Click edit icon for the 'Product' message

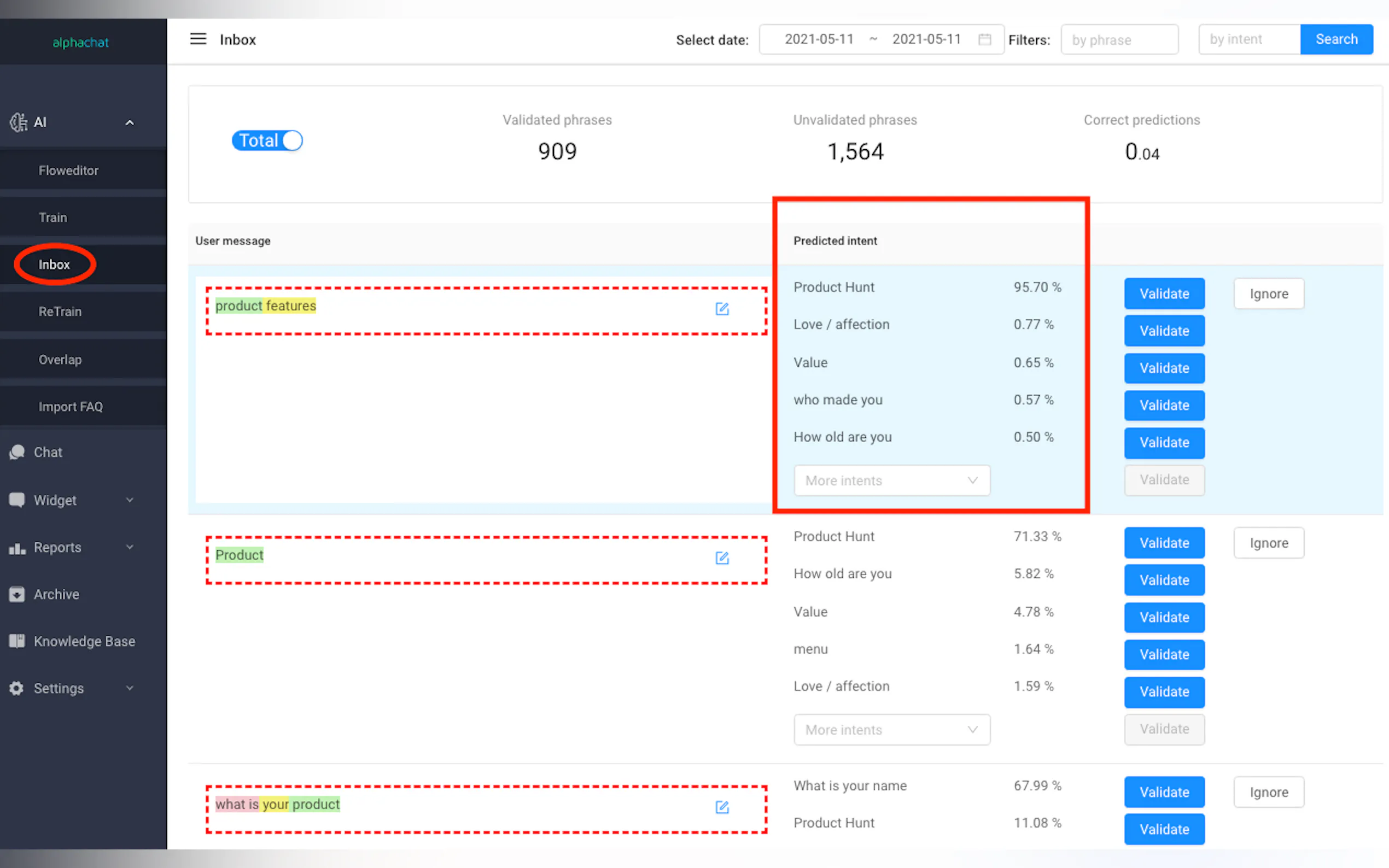pos(722,558)
